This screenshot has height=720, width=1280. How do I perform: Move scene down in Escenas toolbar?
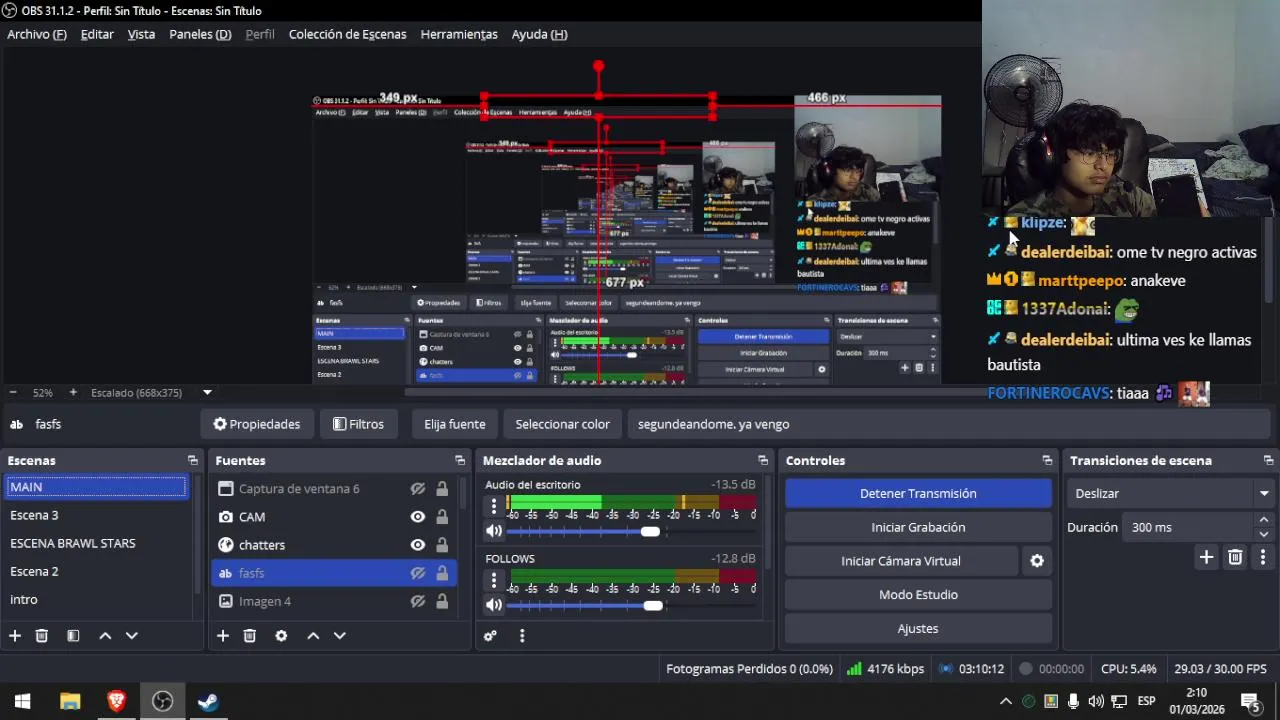tap(131, 636)
